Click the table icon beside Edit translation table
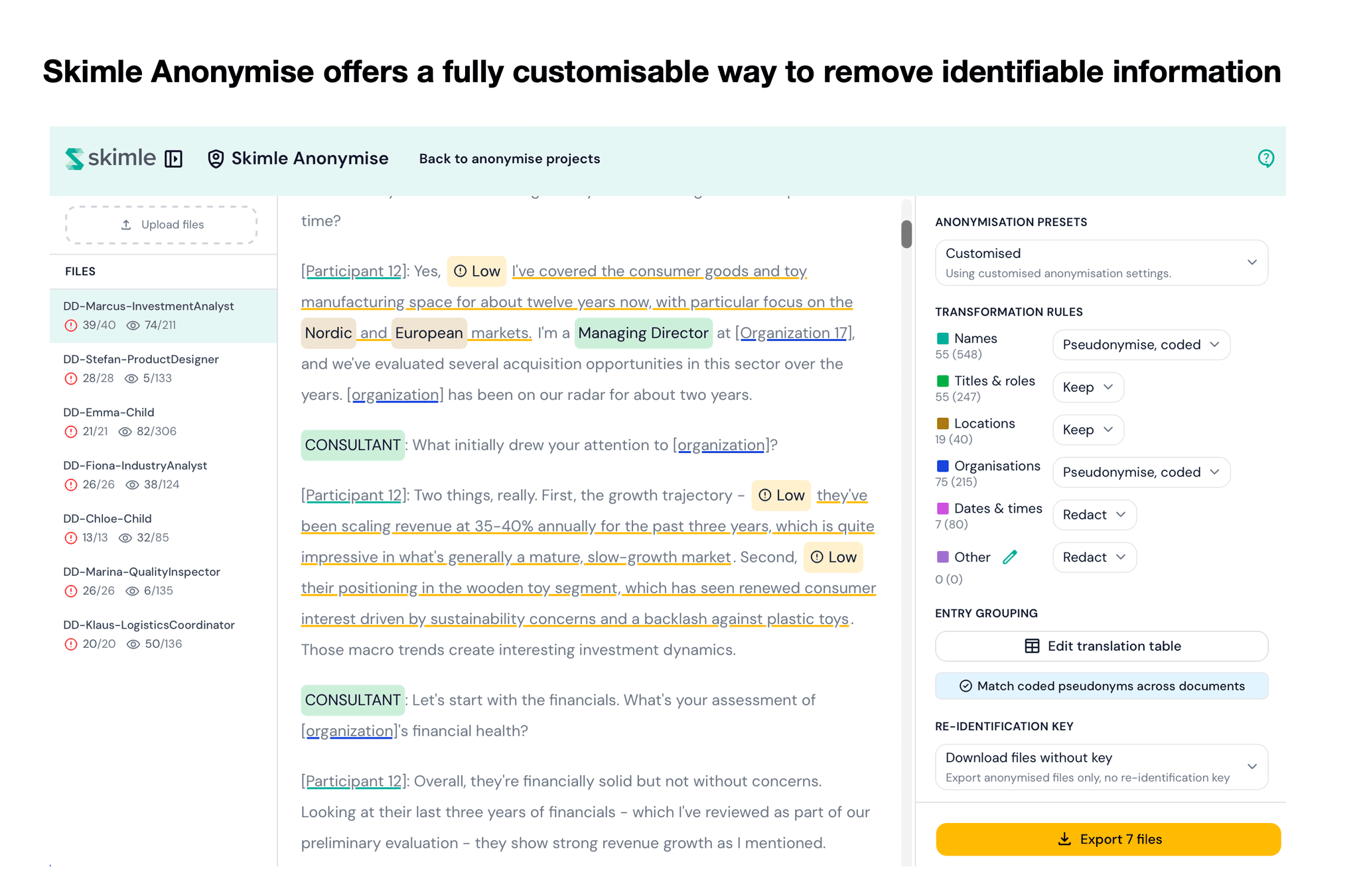This screenshot has height=896, width=1359. (x=1032, y=645)
